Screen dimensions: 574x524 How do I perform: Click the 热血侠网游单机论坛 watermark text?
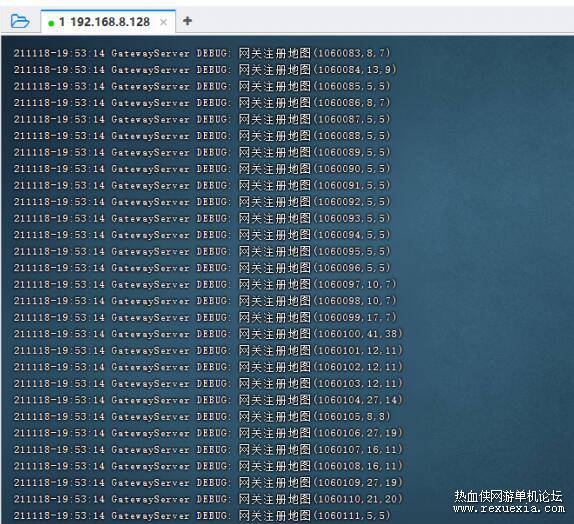pyautogui.click(x=508, y=496)
